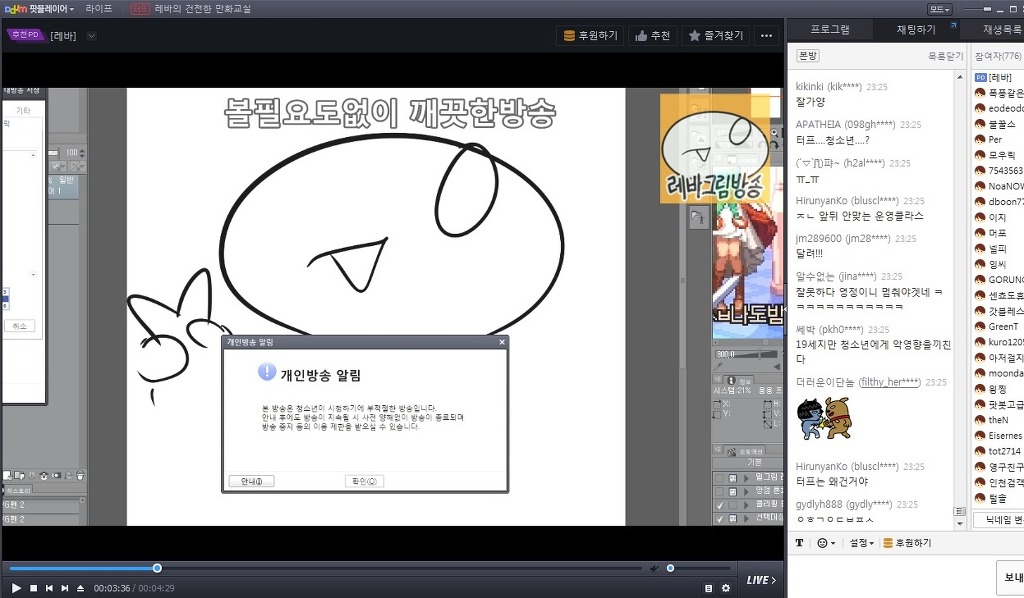Screen dimensions: 1024x598
Task: Click the 닉네임 변경 button
Action: (999, 520)
